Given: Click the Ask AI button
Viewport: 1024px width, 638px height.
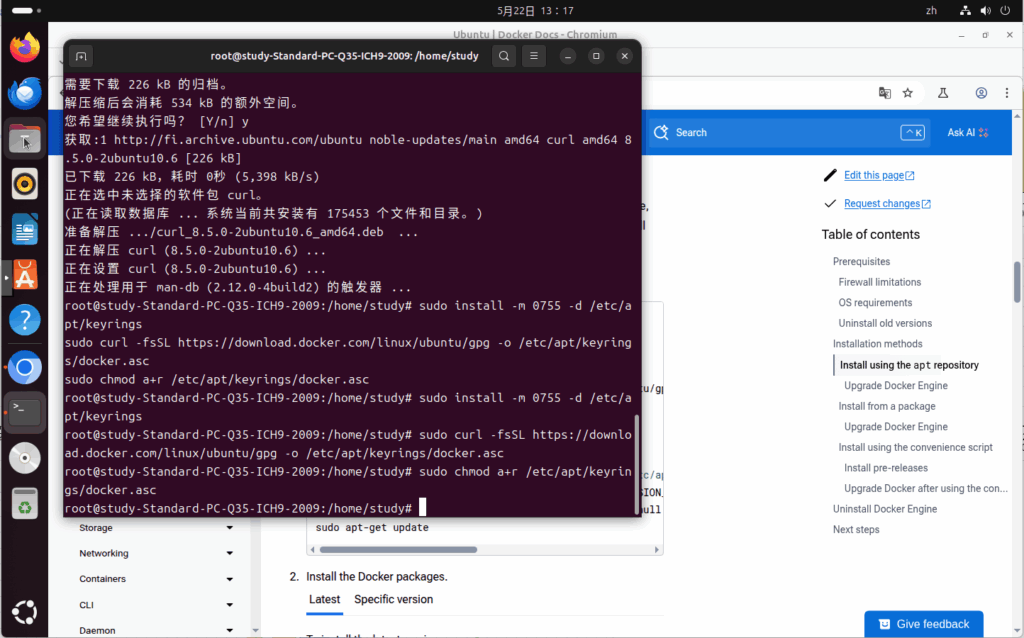Looking at the screenshot, I should pyautogui.click(x=968, y=133).
